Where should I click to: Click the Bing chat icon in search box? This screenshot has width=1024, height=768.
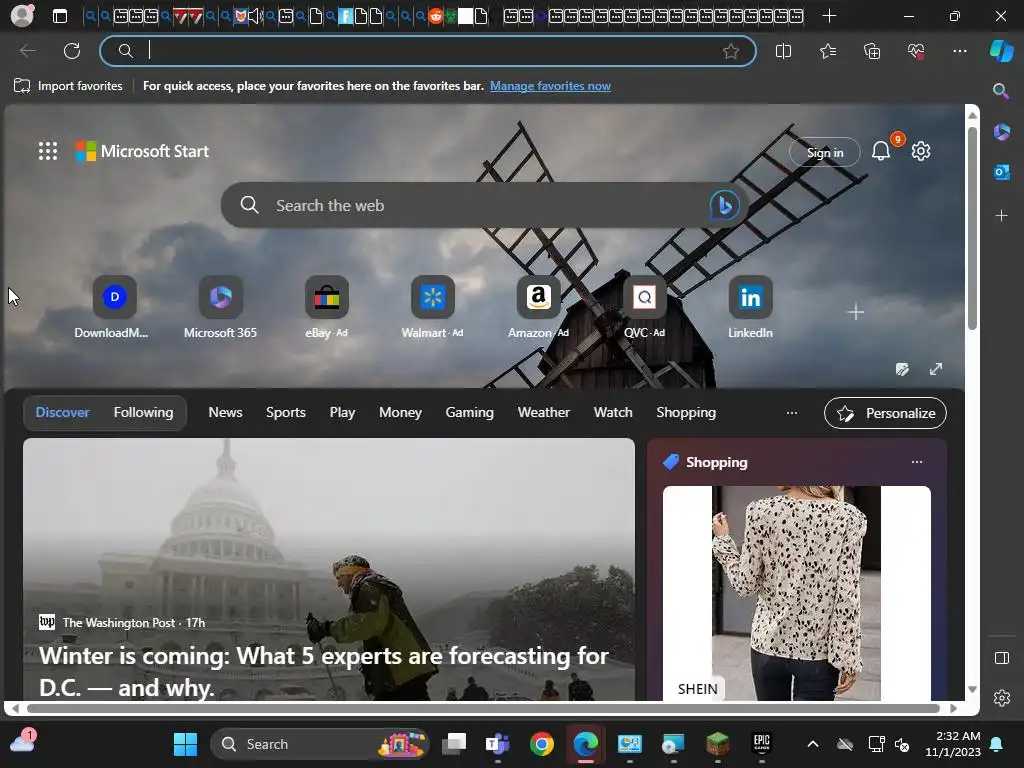(724, 205)
